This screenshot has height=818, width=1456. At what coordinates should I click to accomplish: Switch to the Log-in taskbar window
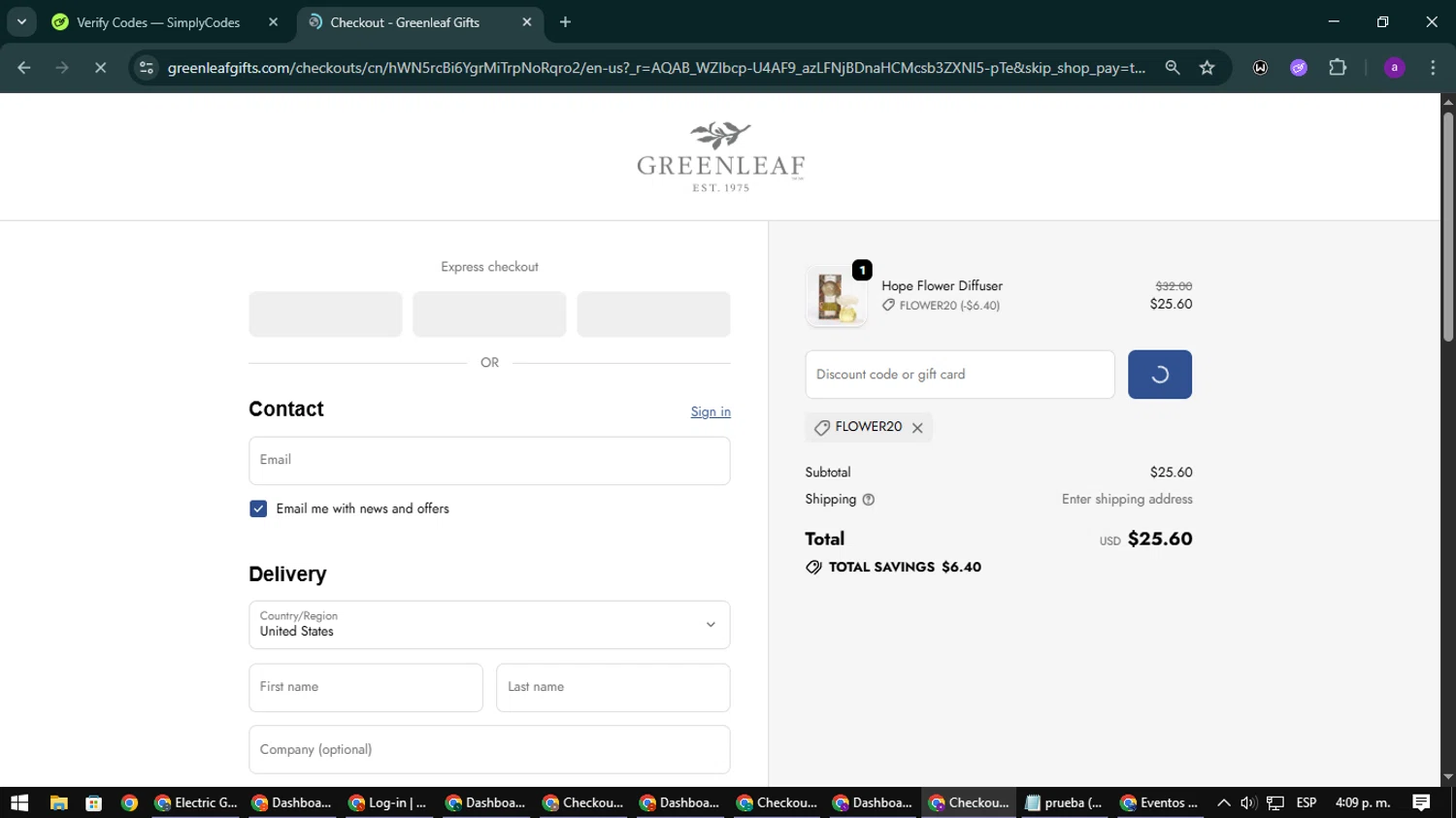[x=388, y=802]
